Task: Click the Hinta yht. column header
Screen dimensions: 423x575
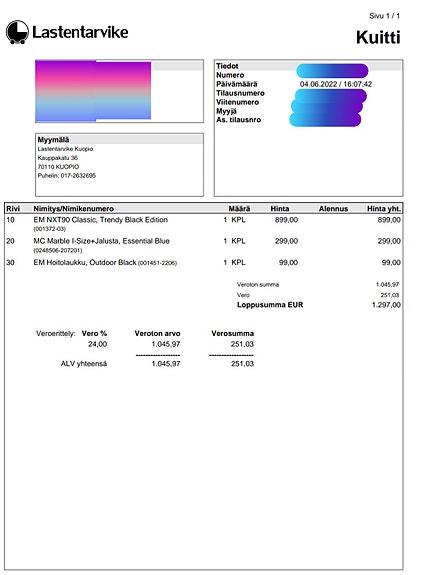Action: [x=384, y=209]
